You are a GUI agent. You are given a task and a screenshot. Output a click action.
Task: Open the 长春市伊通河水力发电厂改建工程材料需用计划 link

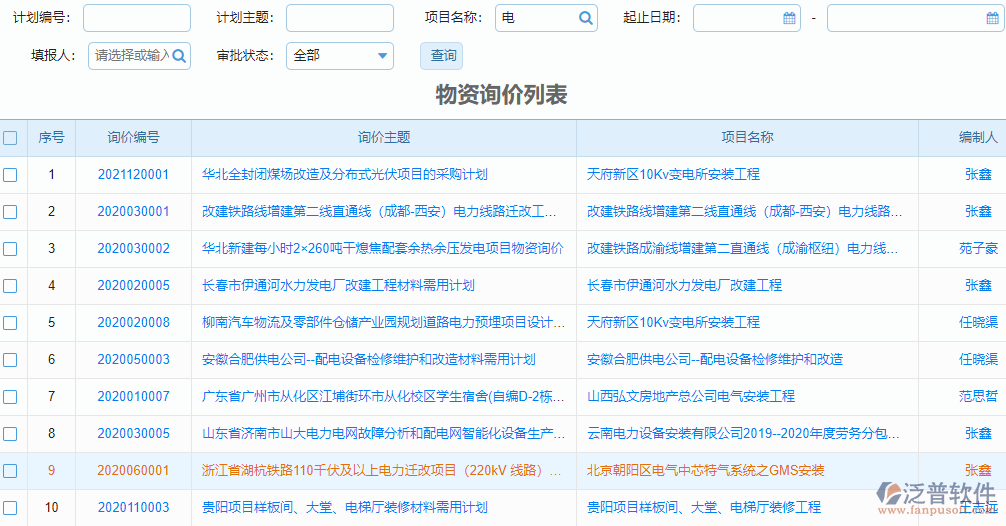coord(338,286)
